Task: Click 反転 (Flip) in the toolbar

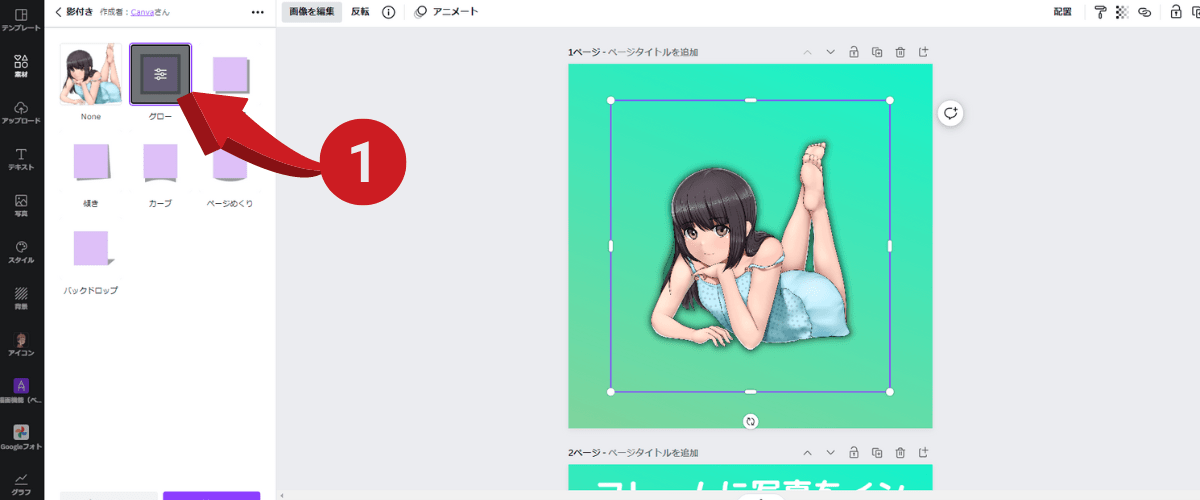Action: pyautogui.click(x=360, y=12)
